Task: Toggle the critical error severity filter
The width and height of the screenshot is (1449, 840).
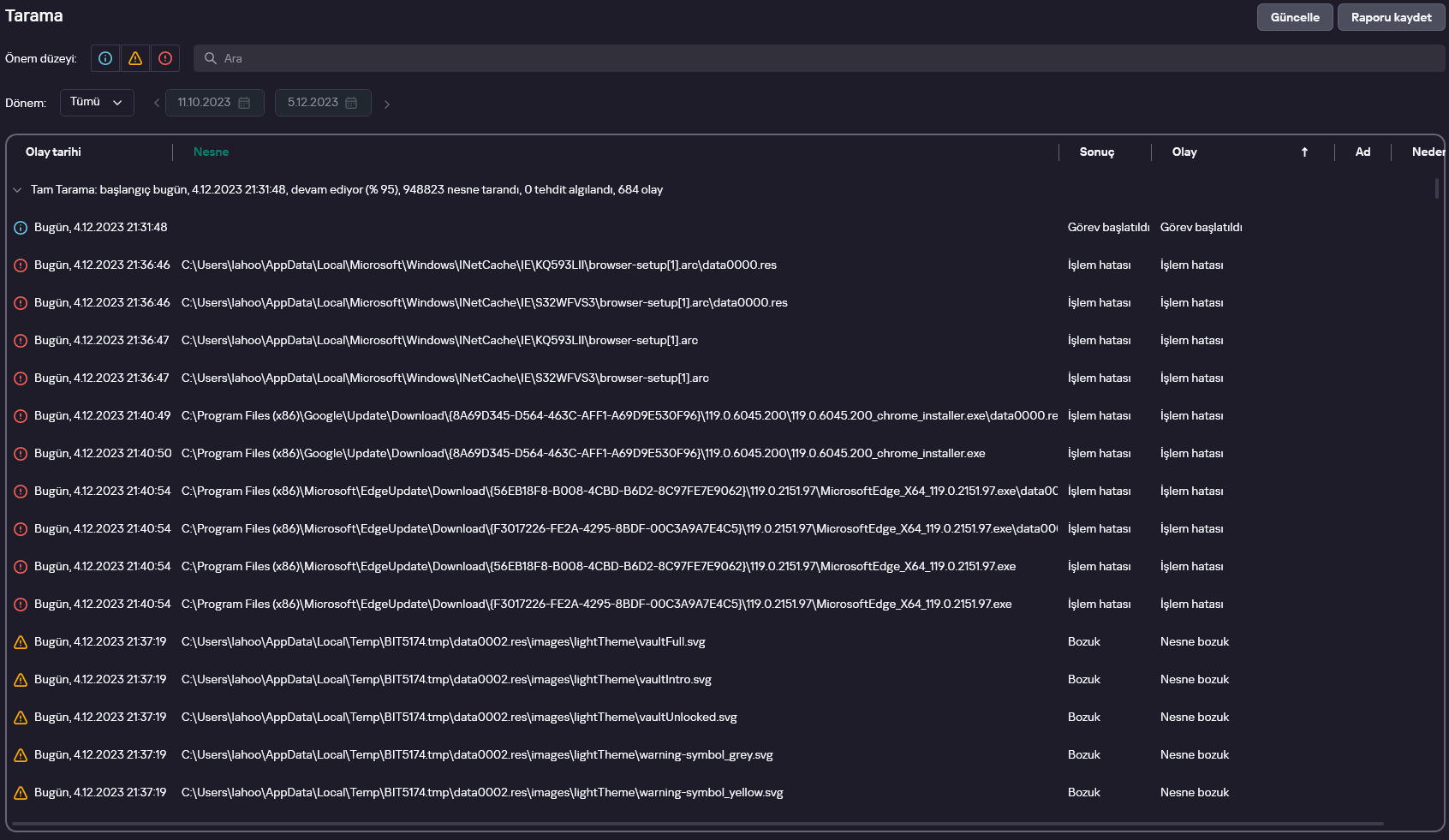Action: point(165,58)
